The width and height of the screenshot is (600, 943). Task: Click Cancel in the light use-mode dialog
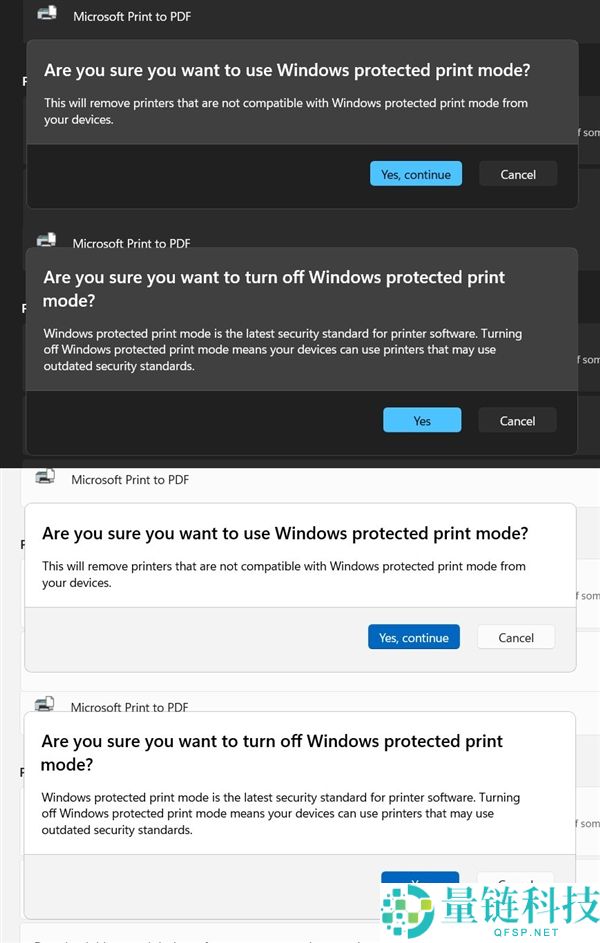click(515, 637)
